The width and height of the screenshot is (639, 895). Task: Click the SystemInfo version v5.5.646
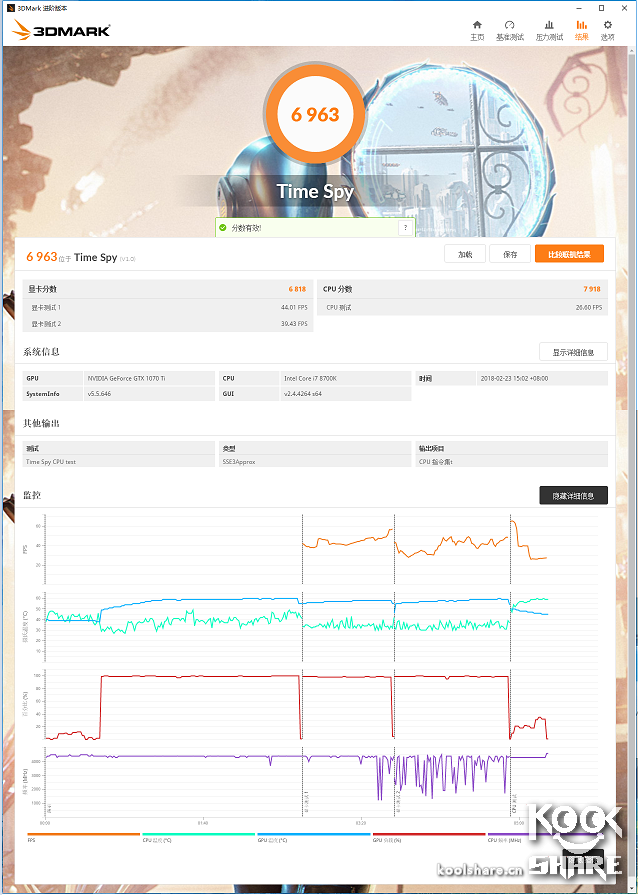click(x=99, y=393)
